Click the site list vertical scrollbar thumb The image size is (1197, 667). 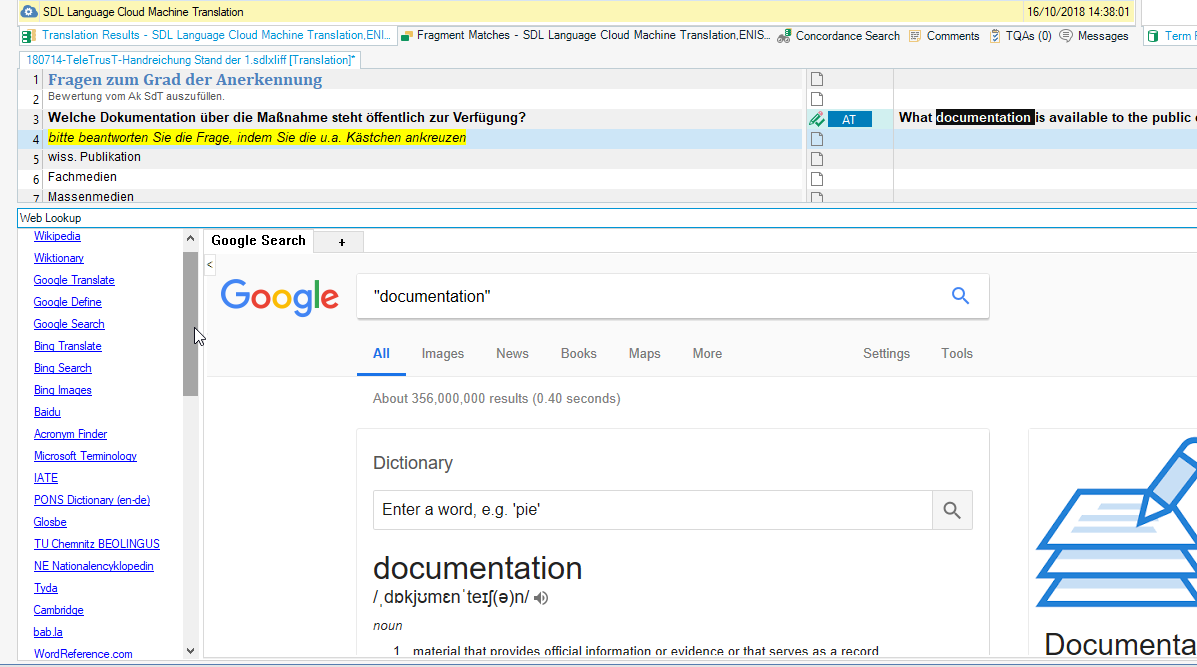click(190, 324)
